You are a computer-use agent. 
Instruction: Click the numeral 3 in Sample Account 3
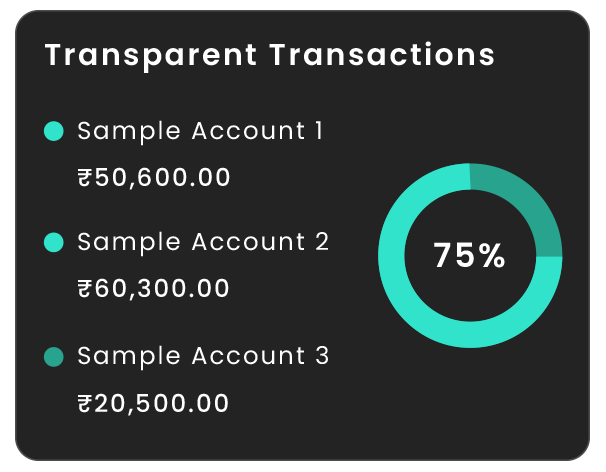click(322, 356)
